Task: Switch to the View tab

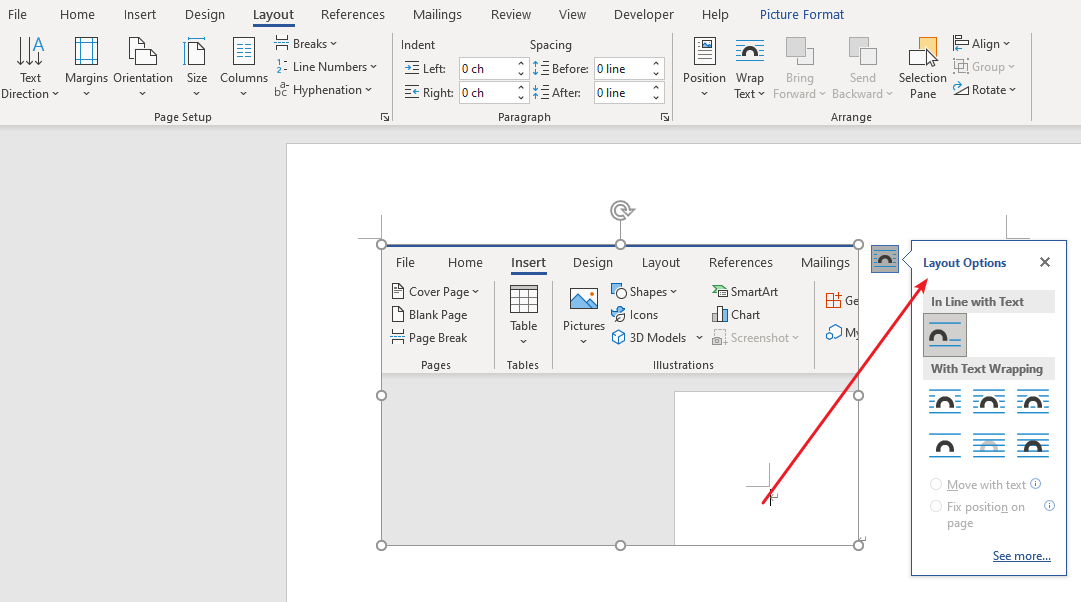Action: (572, 14)
